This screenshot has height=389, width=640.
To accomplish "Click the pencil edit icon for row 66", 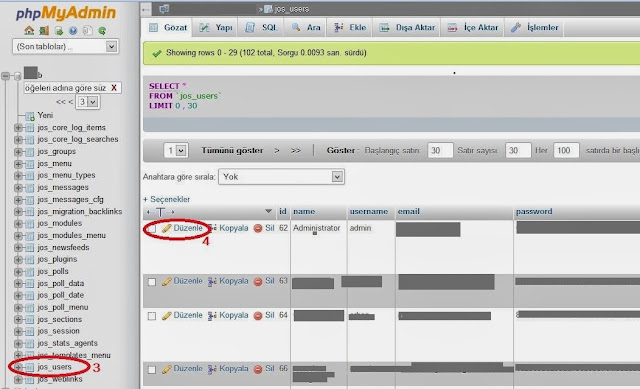I will click(x=166, y=369).
